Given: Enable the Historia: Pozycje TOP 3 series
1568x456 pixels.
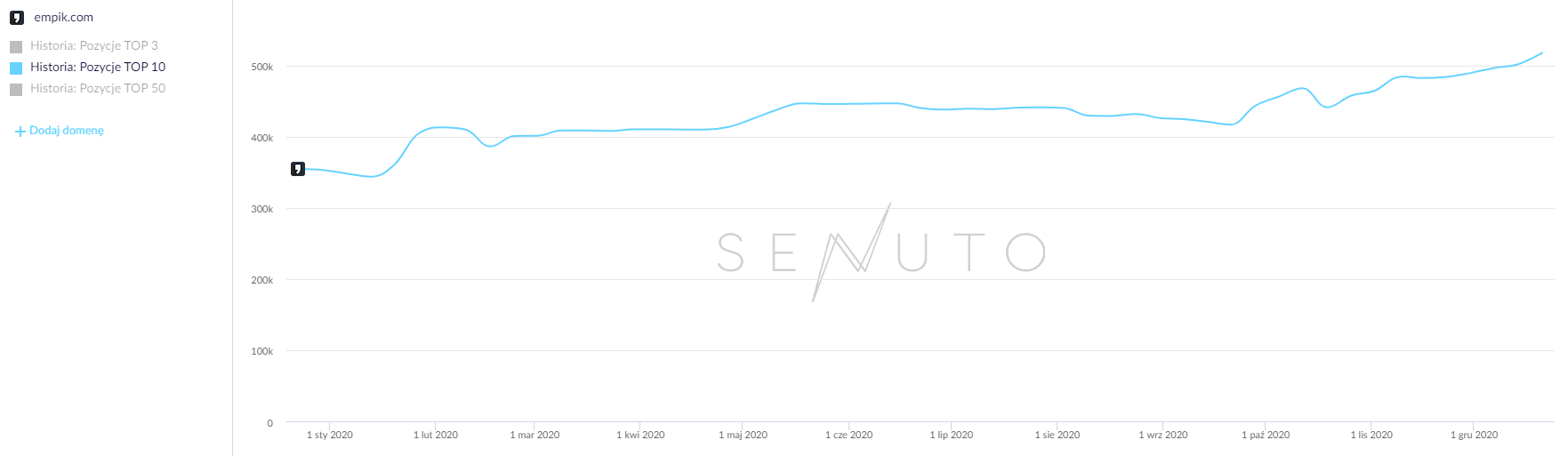Looking at the screenshot, I should coord(93,45).
